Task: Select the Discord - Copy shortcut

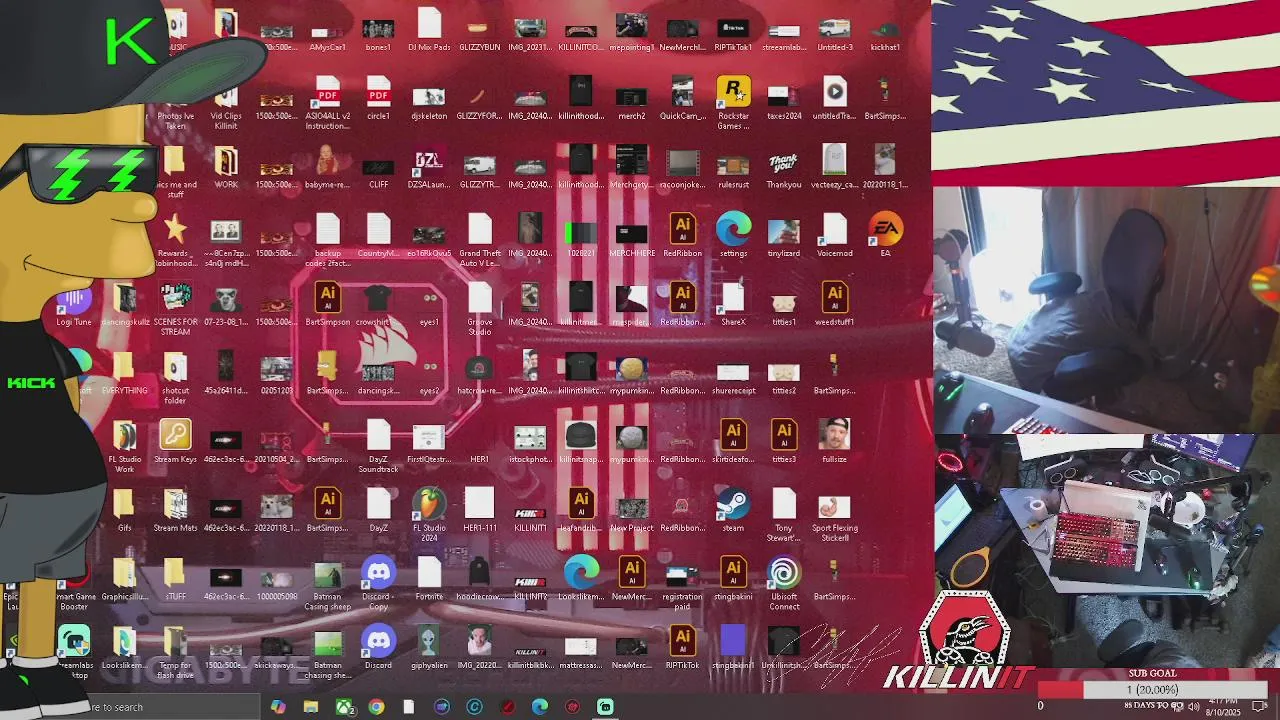Action: (378, 574)
